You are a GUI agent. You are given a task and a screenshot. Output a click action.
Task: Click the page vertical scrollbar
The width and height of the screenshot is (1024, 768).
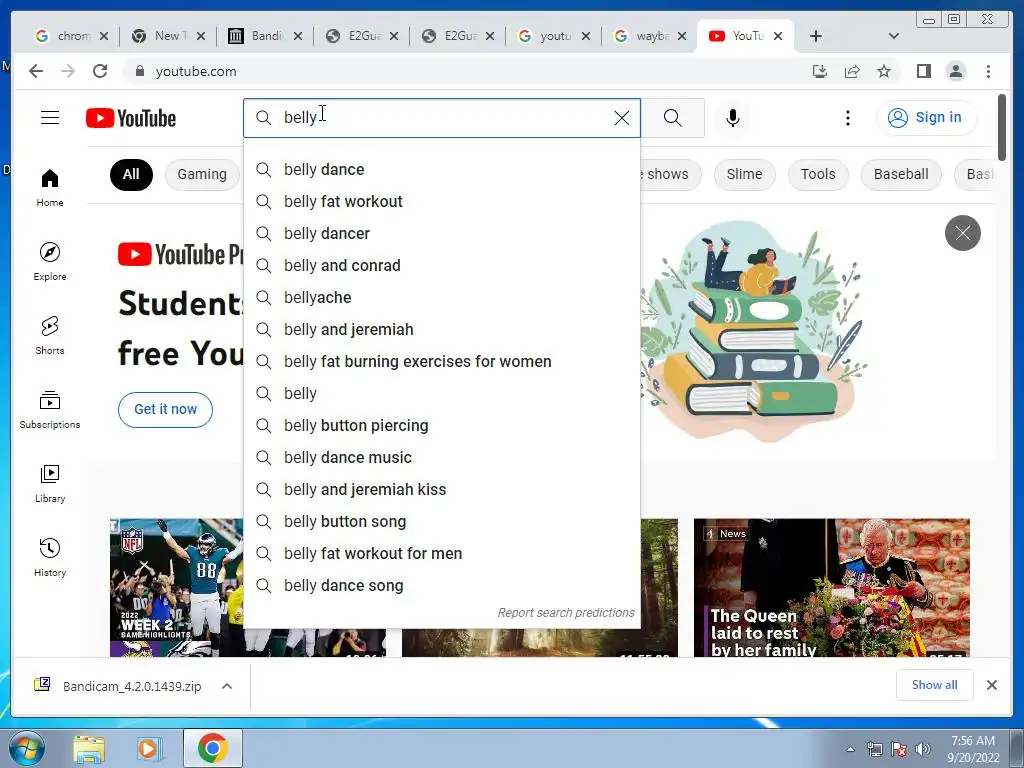(1002, 127)
